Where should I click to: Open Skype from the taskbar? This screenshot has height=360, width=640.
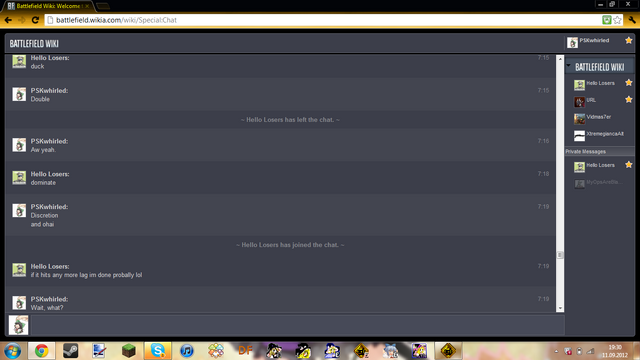[158, 351]
